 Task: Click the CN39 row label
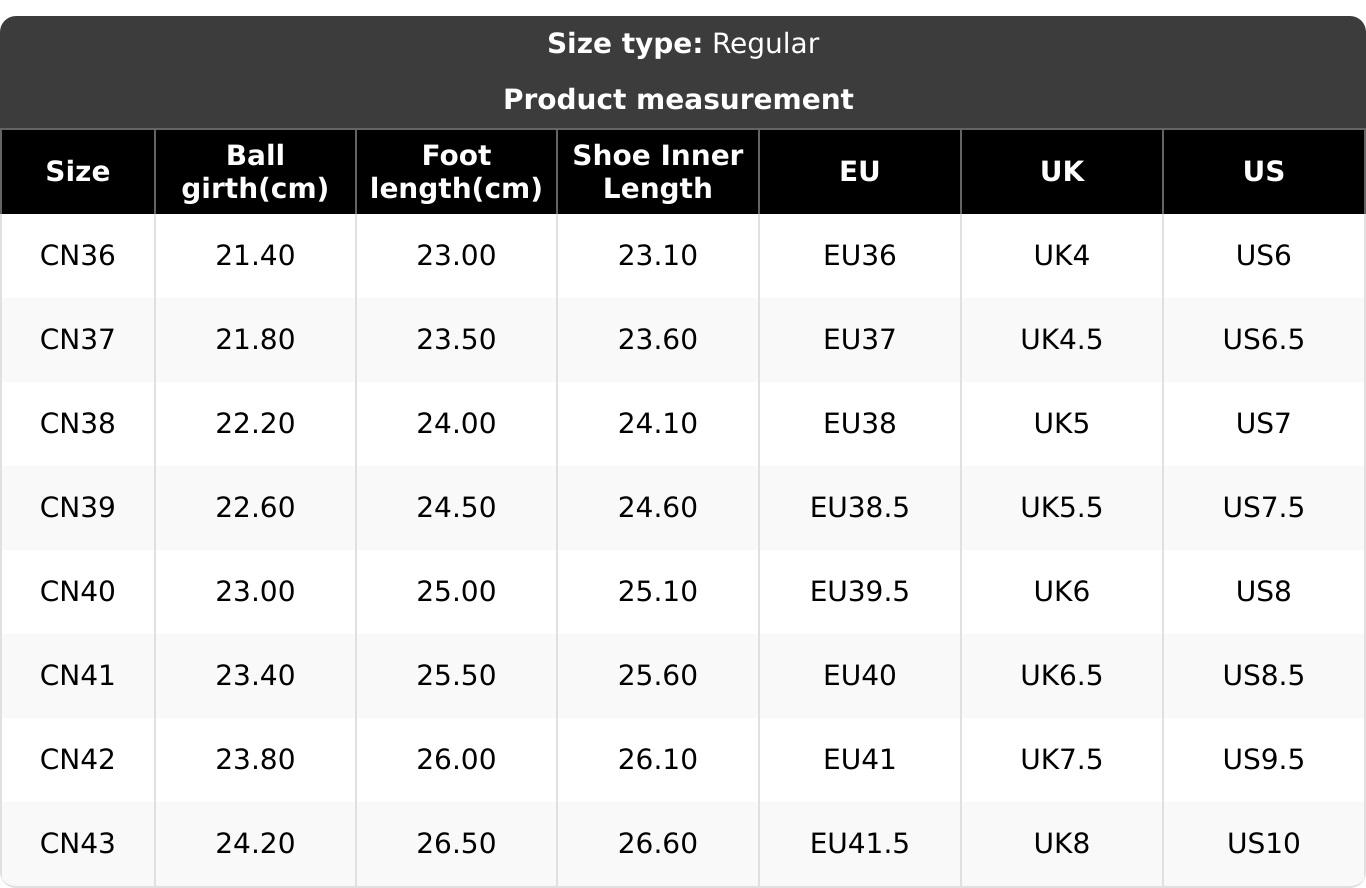[77, 508]
